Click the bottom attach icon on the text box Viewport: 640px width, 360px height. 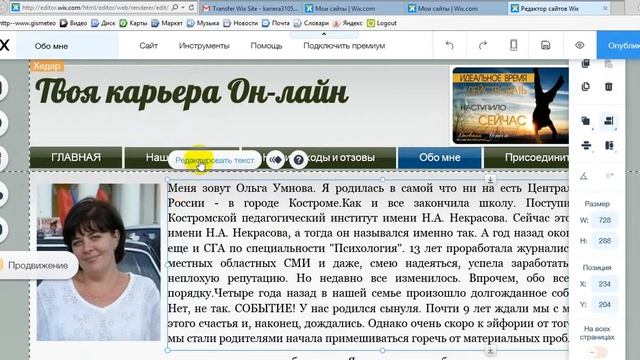coord(490,350)
